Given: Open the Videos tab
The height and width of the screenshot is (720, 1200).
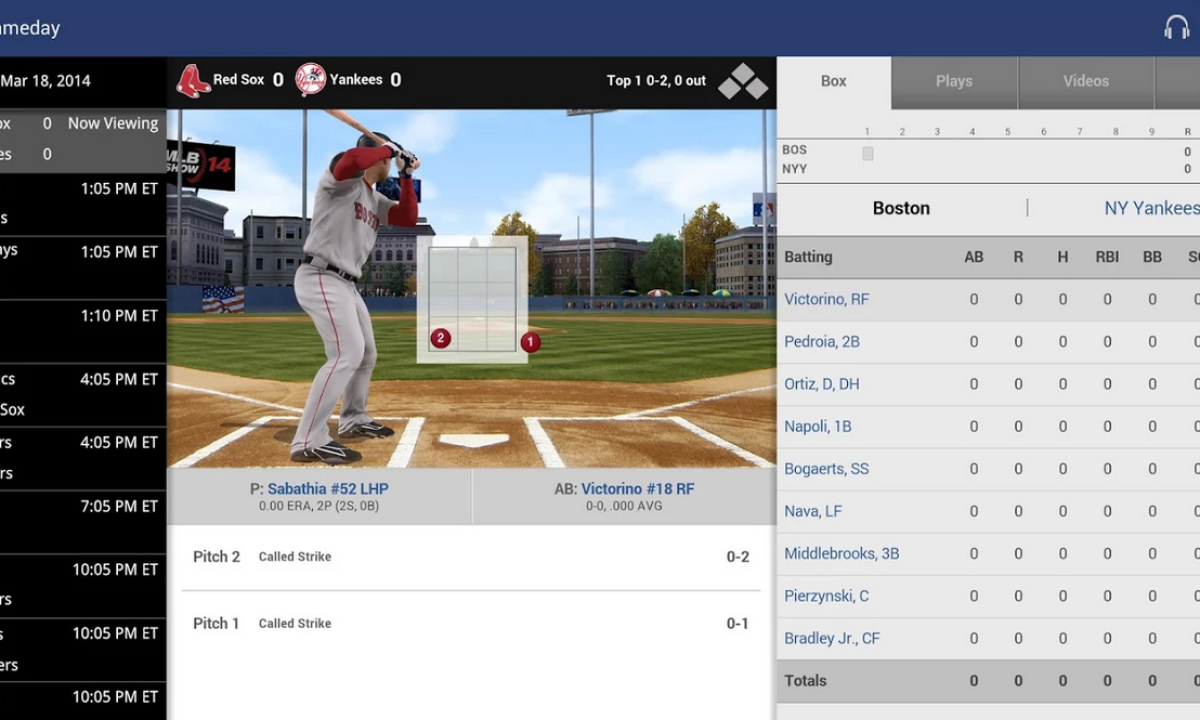Looking at the screenshot, I should (1085, 82).
